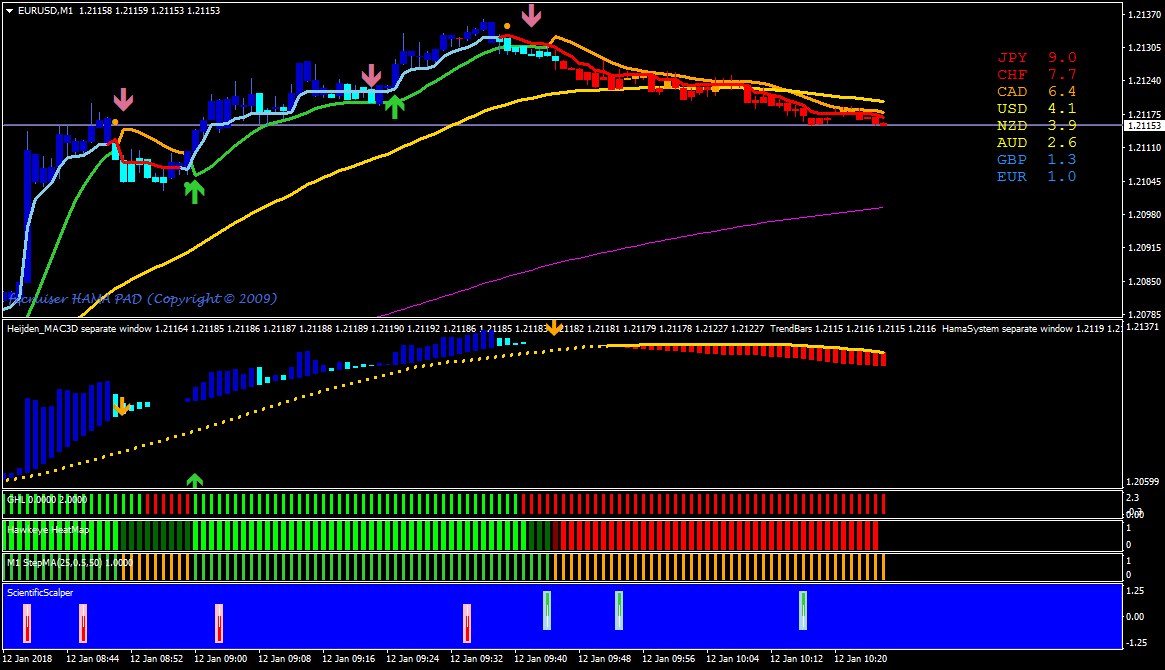Click the 1.21240 price axis label
Viewport: 1165px width, 670px height.
coord(1144,81)
